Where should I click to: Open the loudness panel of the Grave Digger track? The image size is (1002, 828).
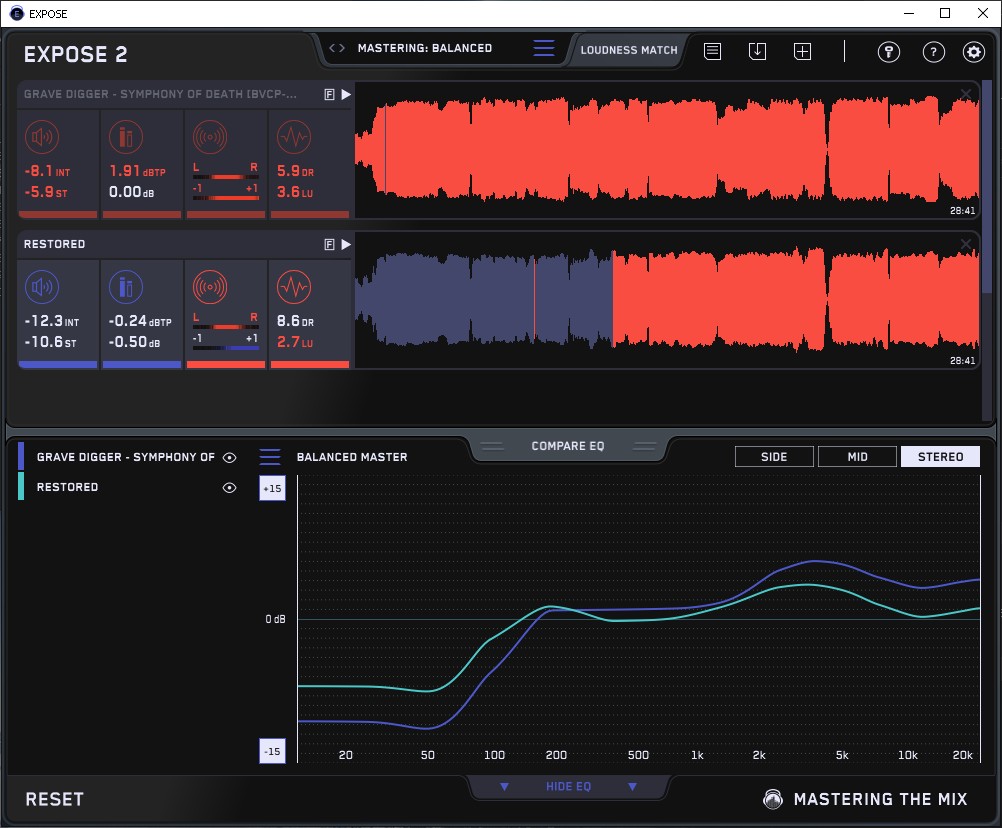pos(42,137)
